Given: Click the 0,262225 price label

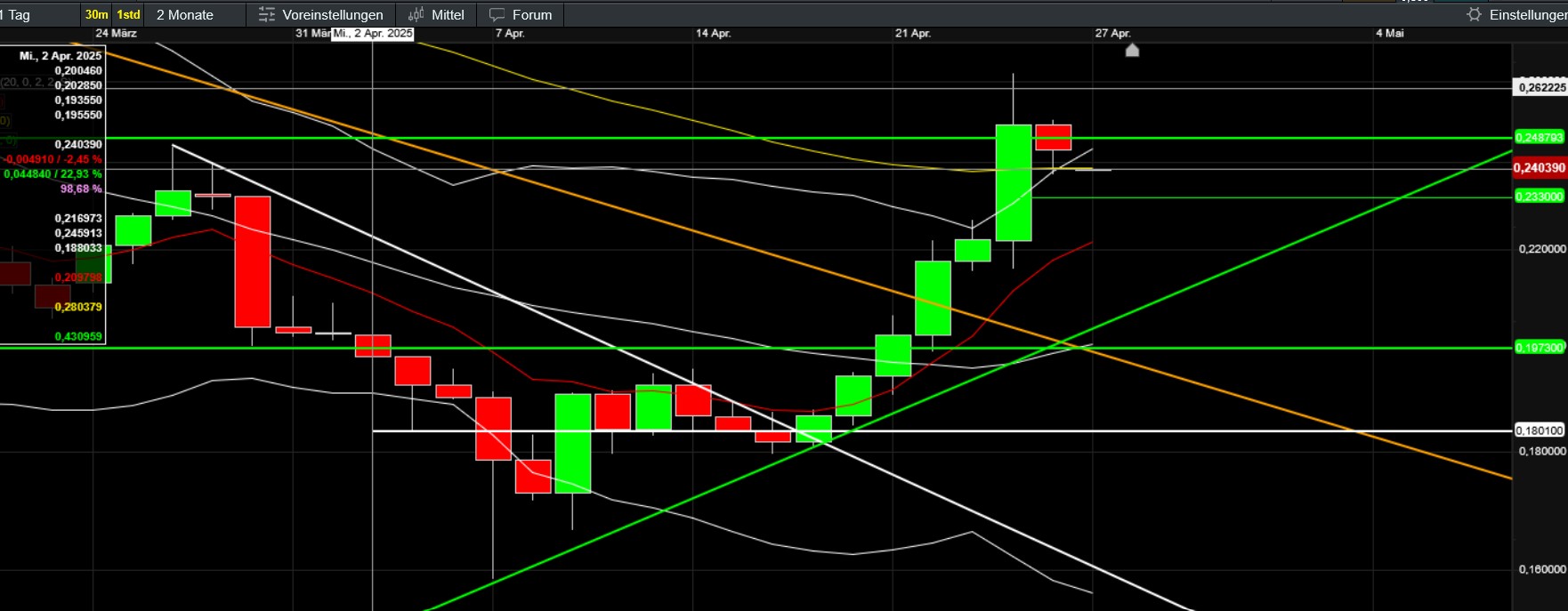Looking at the screenshot, I should pos(1540,87).
